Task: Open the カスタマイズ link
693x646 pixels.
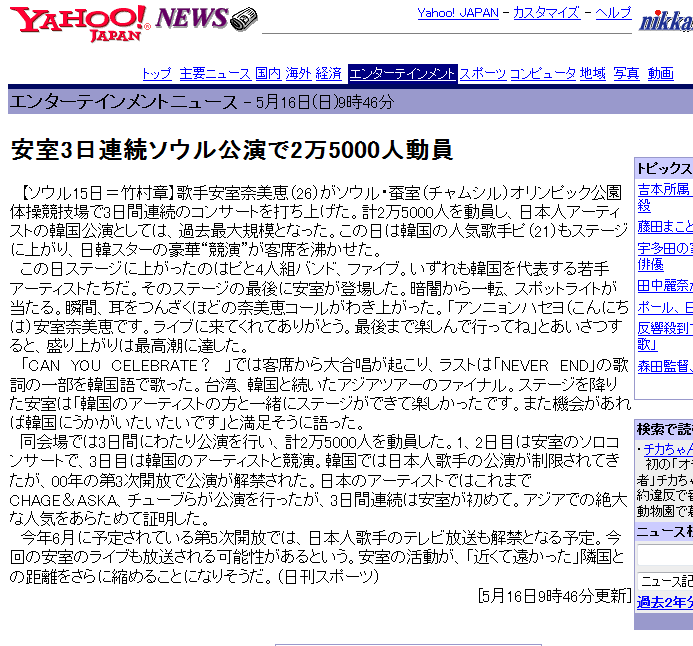Action: tap(546, 13)
